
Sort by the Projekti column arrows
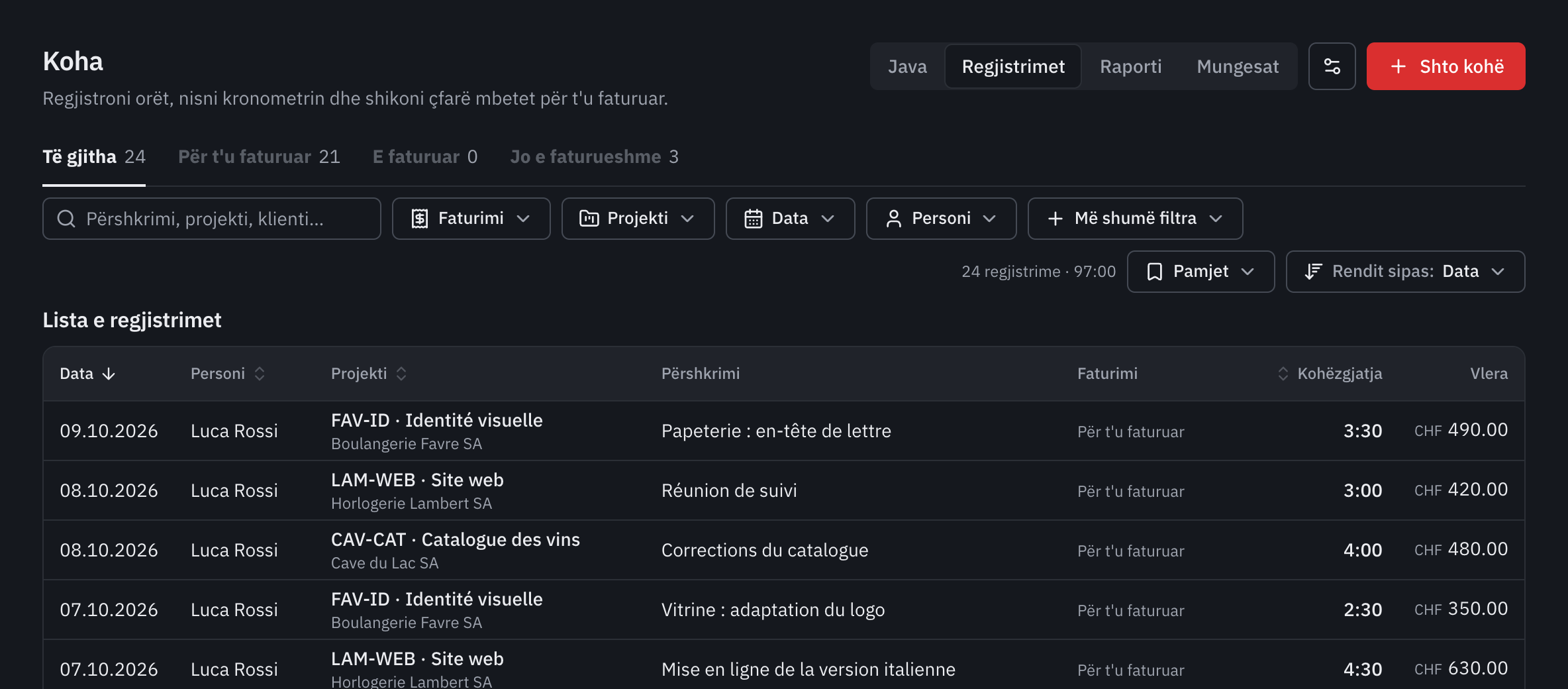(x=401, y=374)
